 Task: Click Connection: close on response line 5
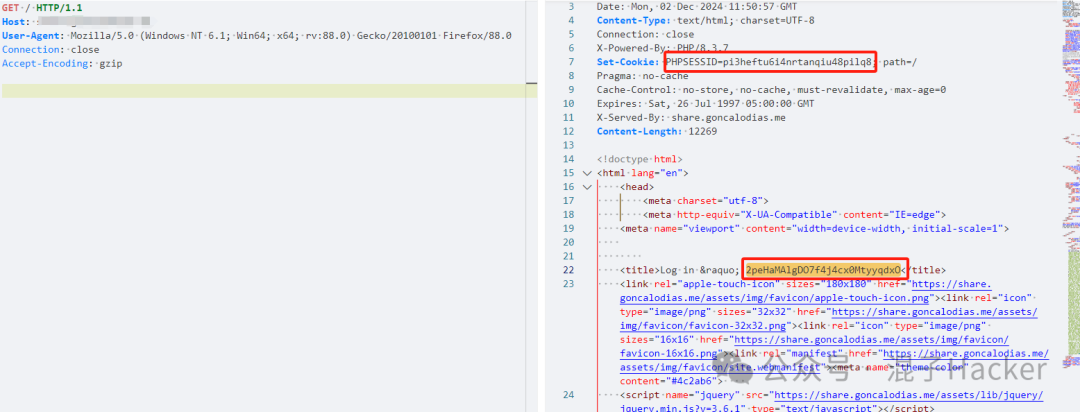pos(645,34)
